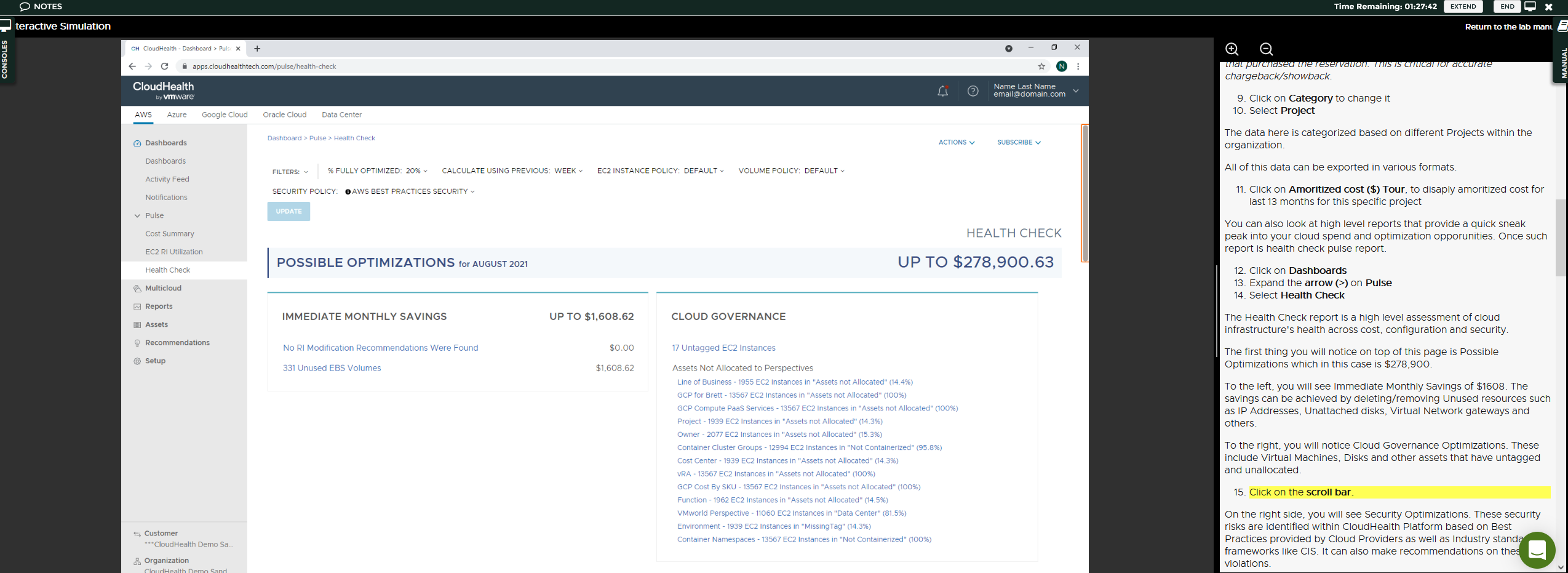Open the Chrome profile N avatar

[x=1062, y=66]
